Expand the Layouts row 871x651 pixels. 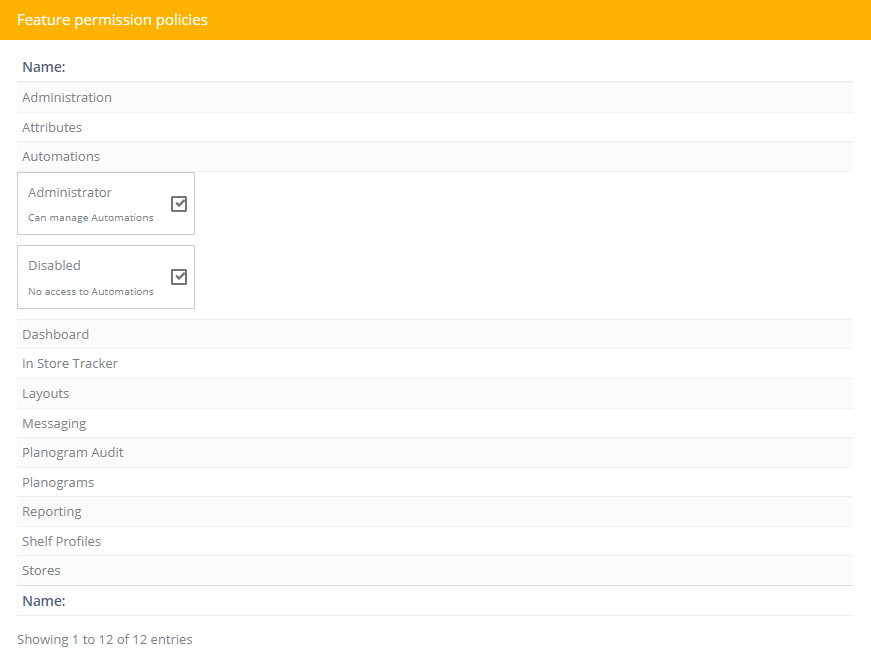(435, 394)
